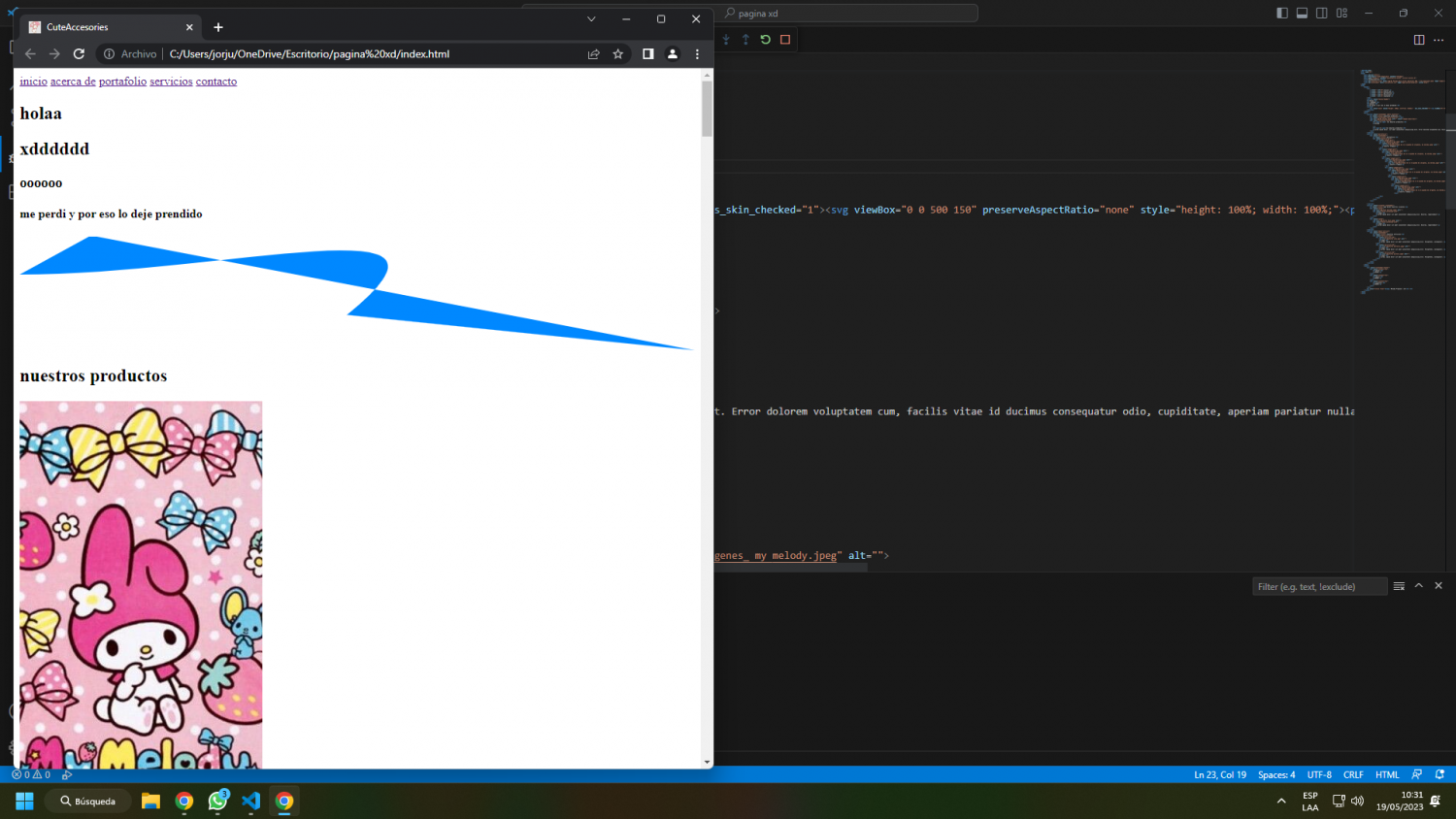
Task: Click 'Ln 23, Col 19' in status bar
Action: pos(1220,775)
